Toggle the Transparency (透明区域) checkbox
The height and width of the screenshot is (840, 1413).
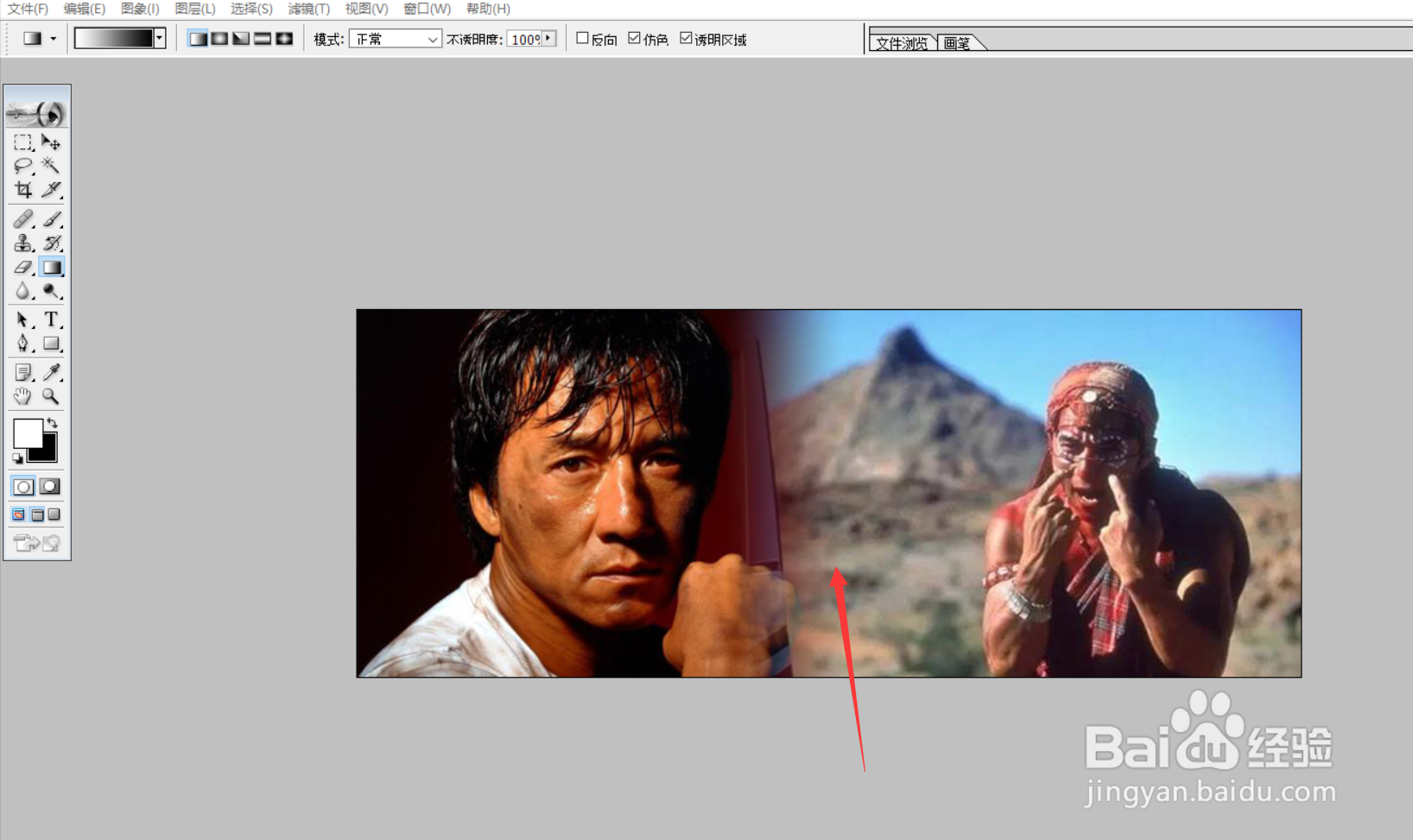(686, 38)
